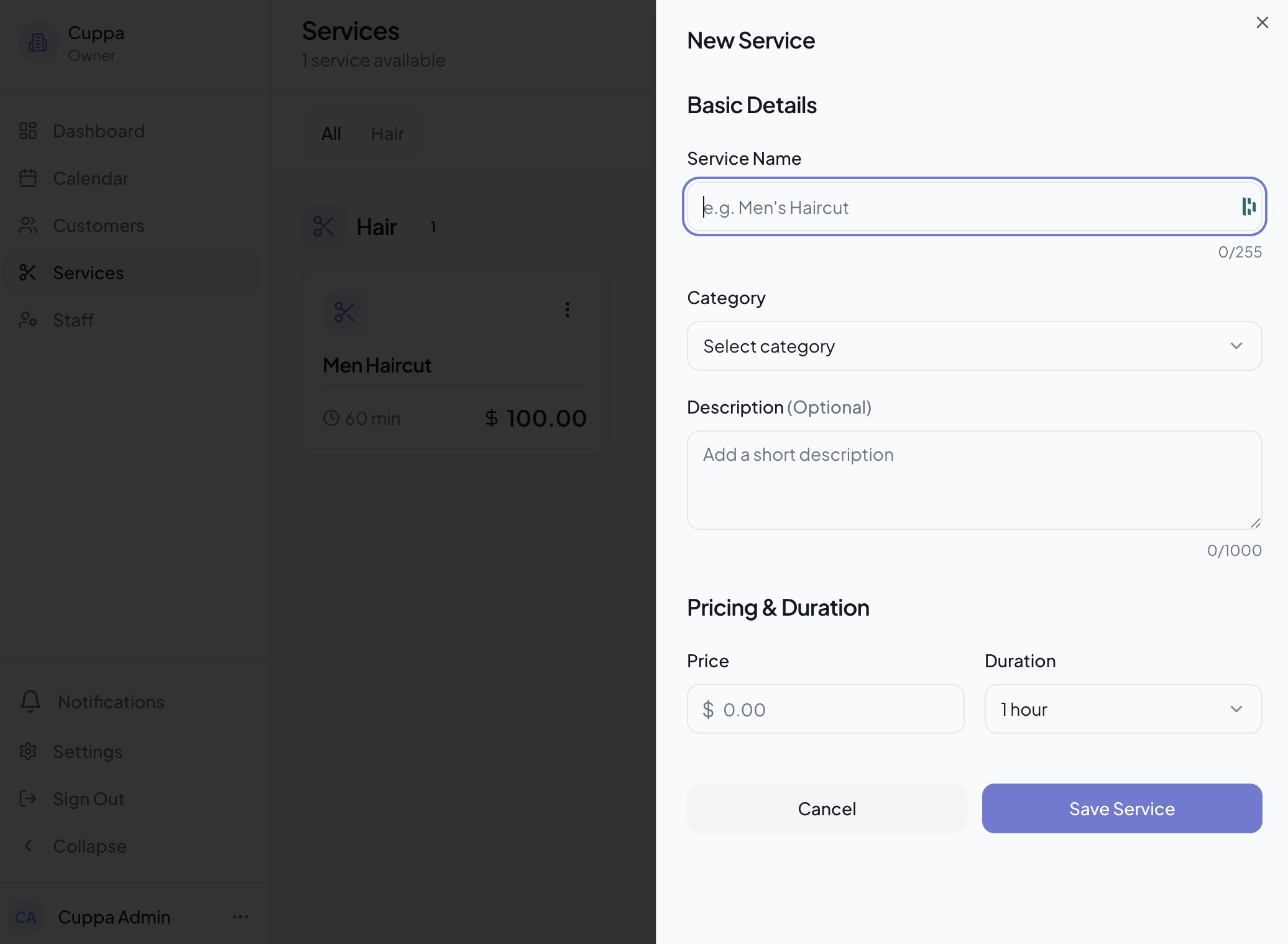
Task: Click into the description text area
Action: coord(974,480)
